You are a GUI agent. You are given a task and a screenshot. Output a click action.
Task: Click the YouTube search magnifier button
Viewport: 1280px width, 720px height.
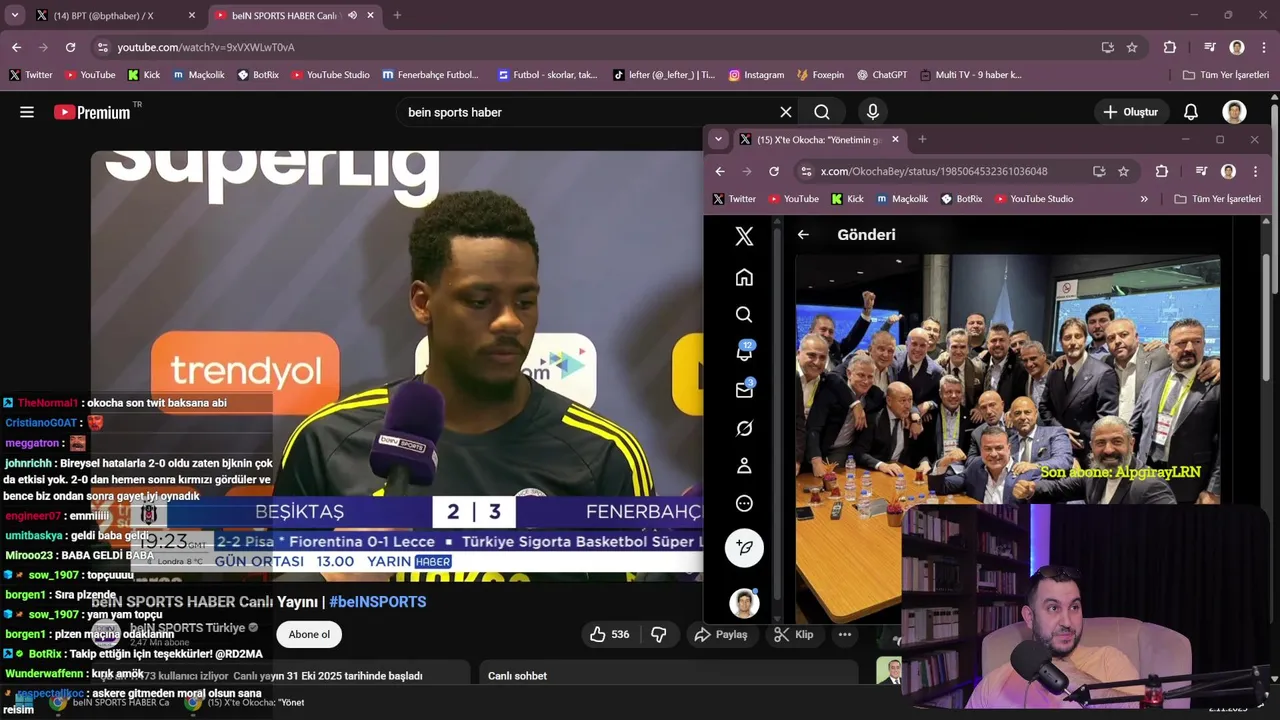[822, 112]
